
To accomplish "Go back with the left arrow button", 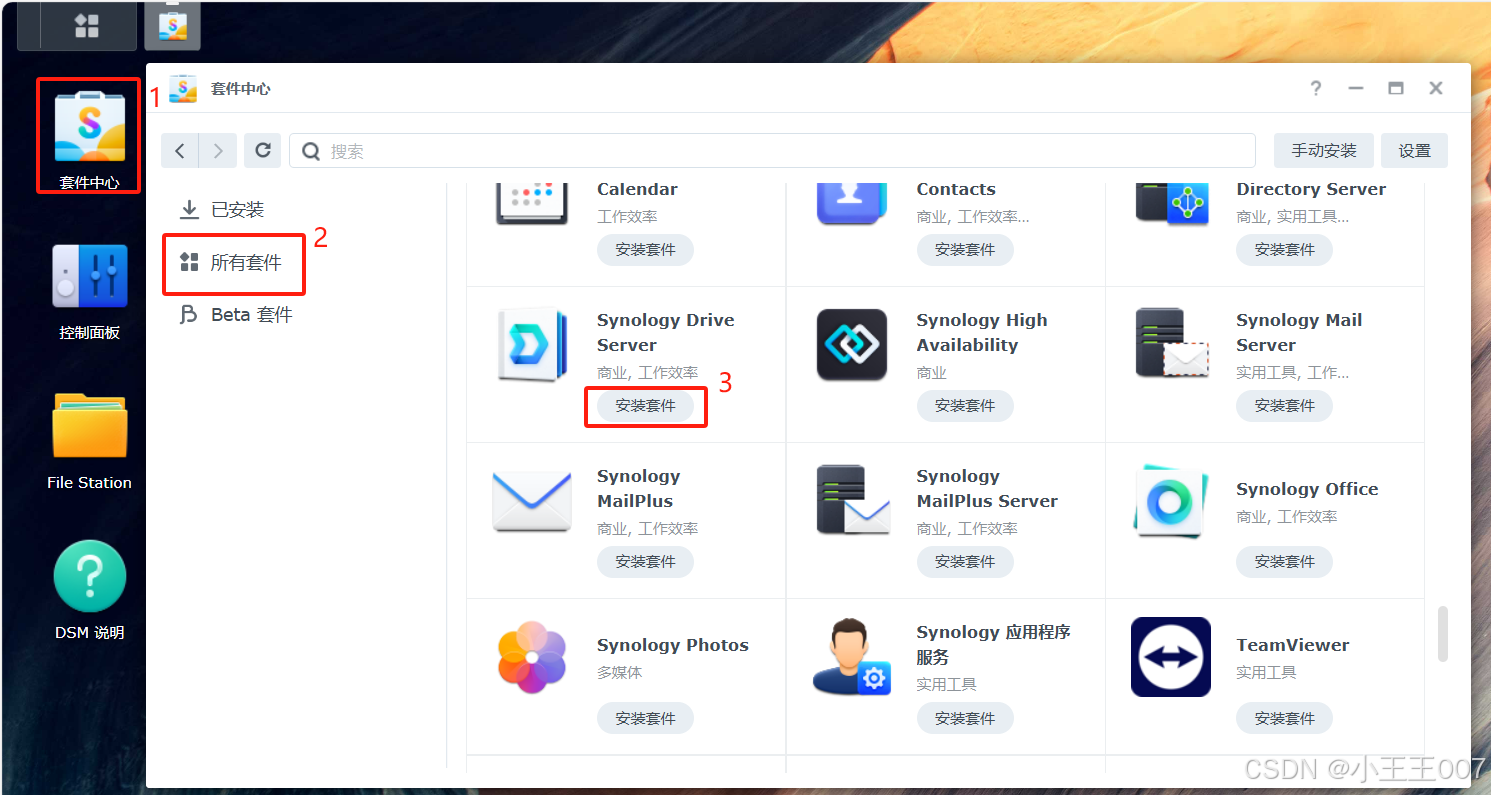I will click(x=180, y=151).
